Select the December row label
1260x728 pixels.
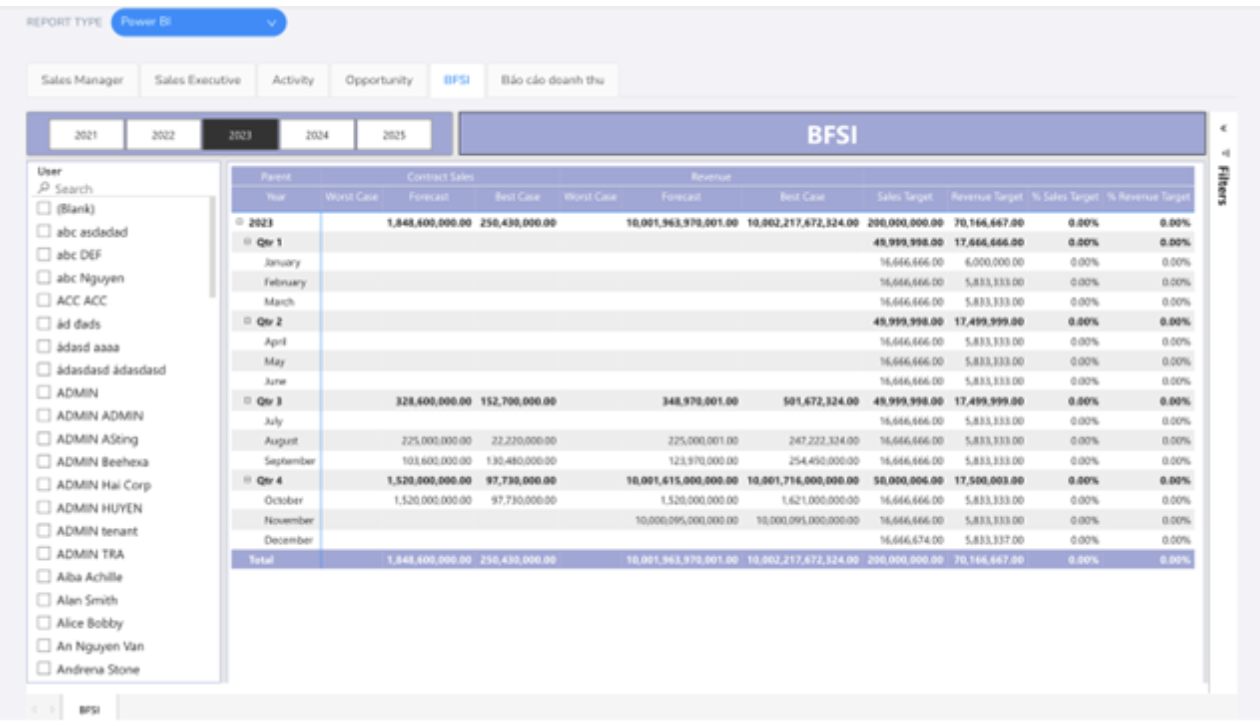point(289,540)
